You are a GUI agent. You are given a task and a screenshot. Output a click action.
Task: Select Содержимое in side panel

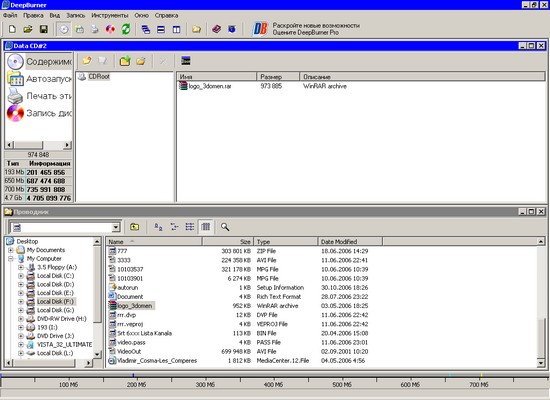click(39, 62)
